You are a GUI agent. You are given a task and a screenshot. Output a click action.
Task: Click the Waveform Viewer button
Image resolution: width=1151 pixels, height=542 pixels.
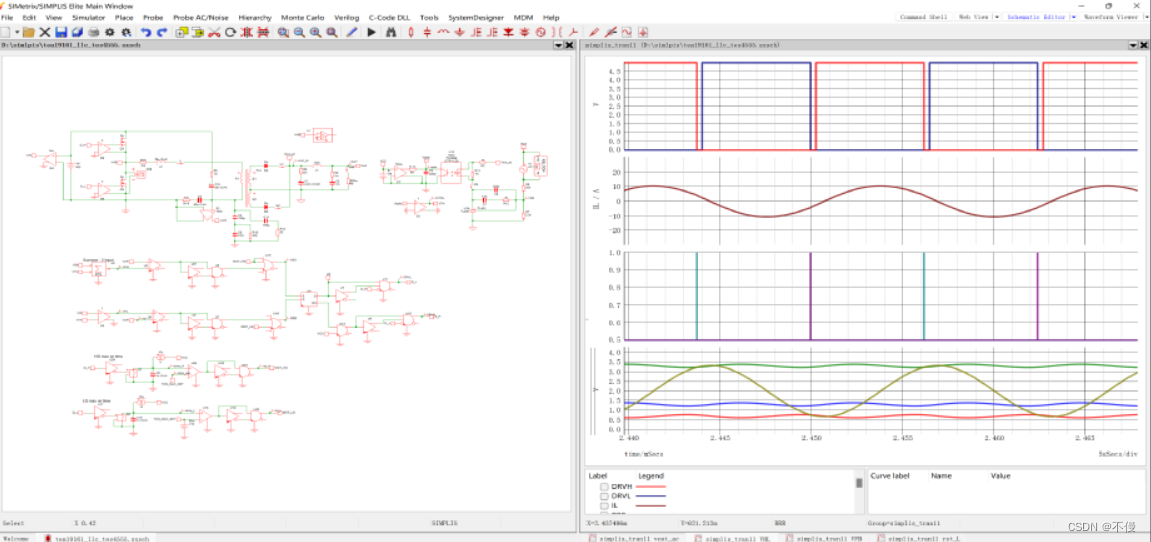[1111, 16]
